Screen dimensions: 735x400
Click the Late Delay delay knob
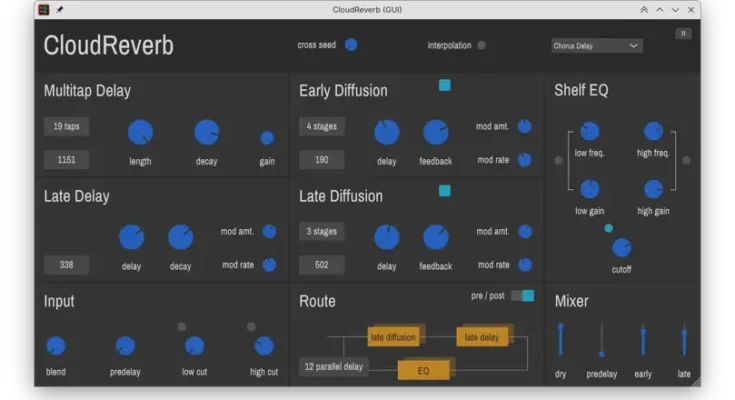[x=131, y=237]
